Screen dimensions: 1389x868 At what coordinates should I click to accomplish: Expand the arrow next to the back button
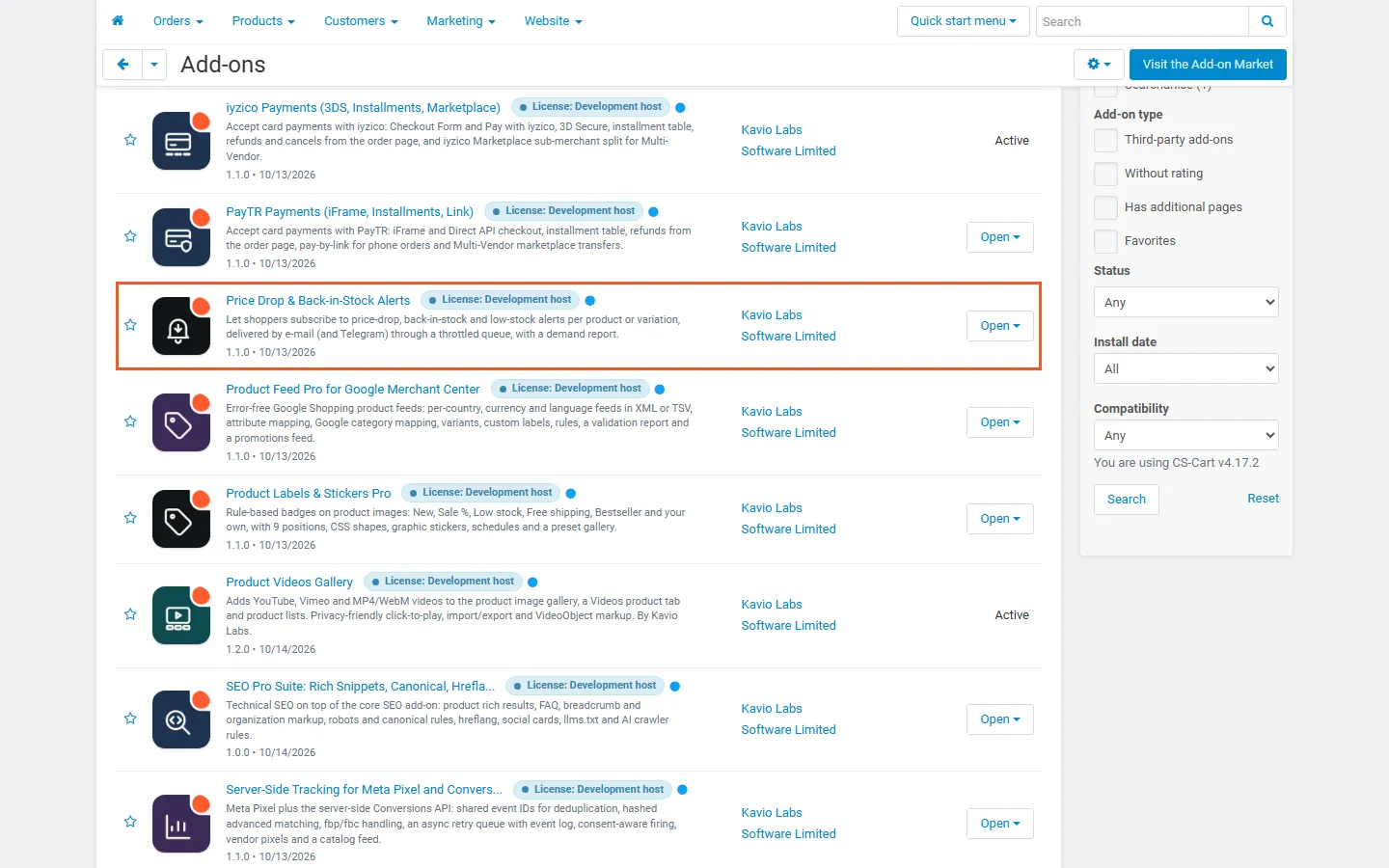(154, 65)
